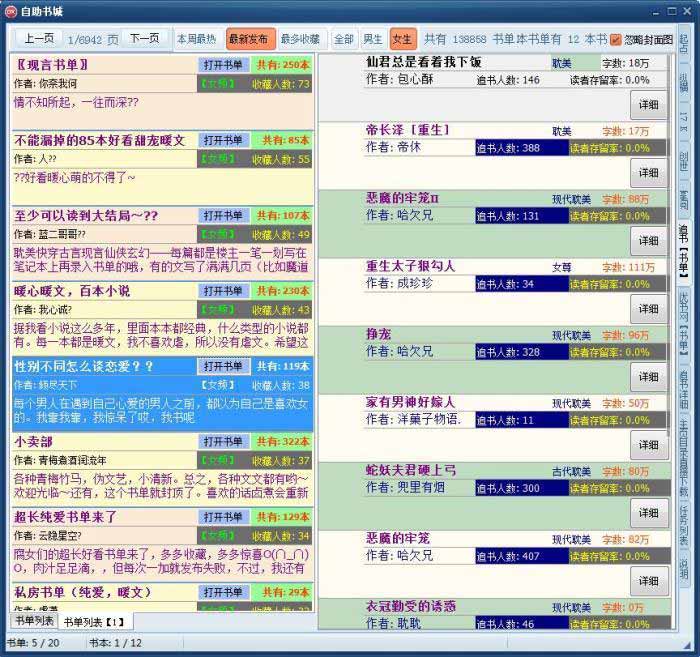Open 详细 for 重生太子狠勾人
The width and height of the screenshot is (700, 657).
(x=648, y=308)
